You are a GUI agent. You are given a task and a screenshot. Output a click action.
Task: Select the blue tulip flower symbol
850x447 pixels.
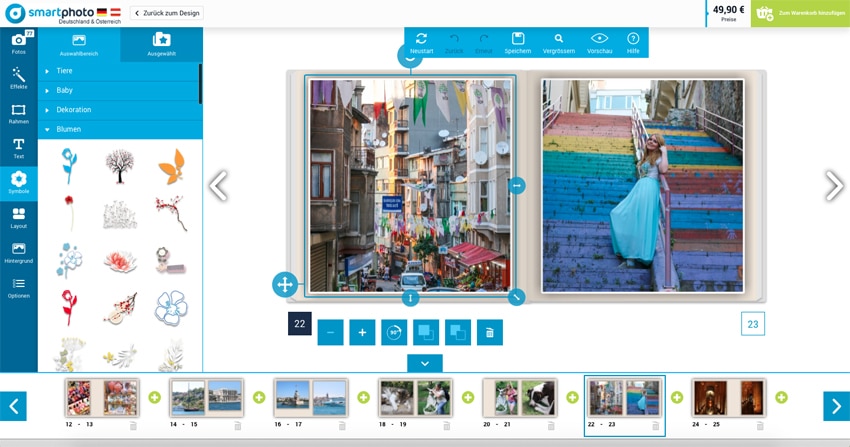coord(69,166)
